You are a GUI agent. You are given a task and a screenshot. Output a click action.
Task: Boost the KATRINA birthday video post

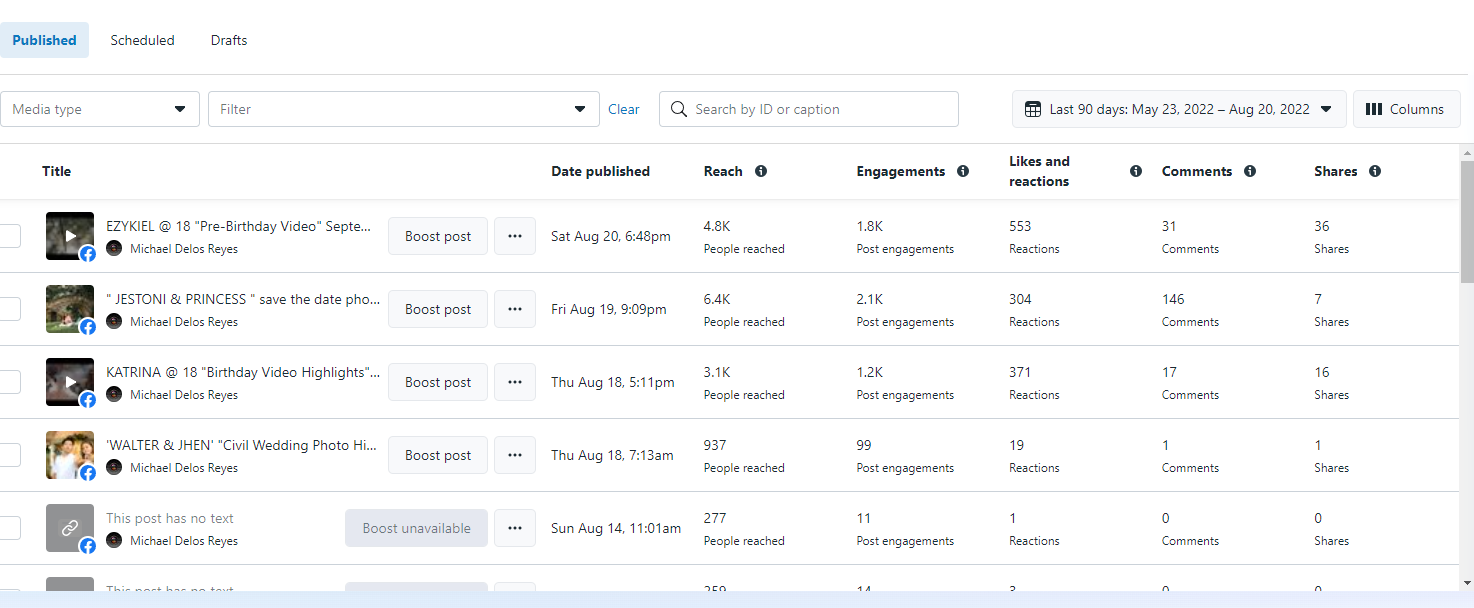click(x=438, y=382)
